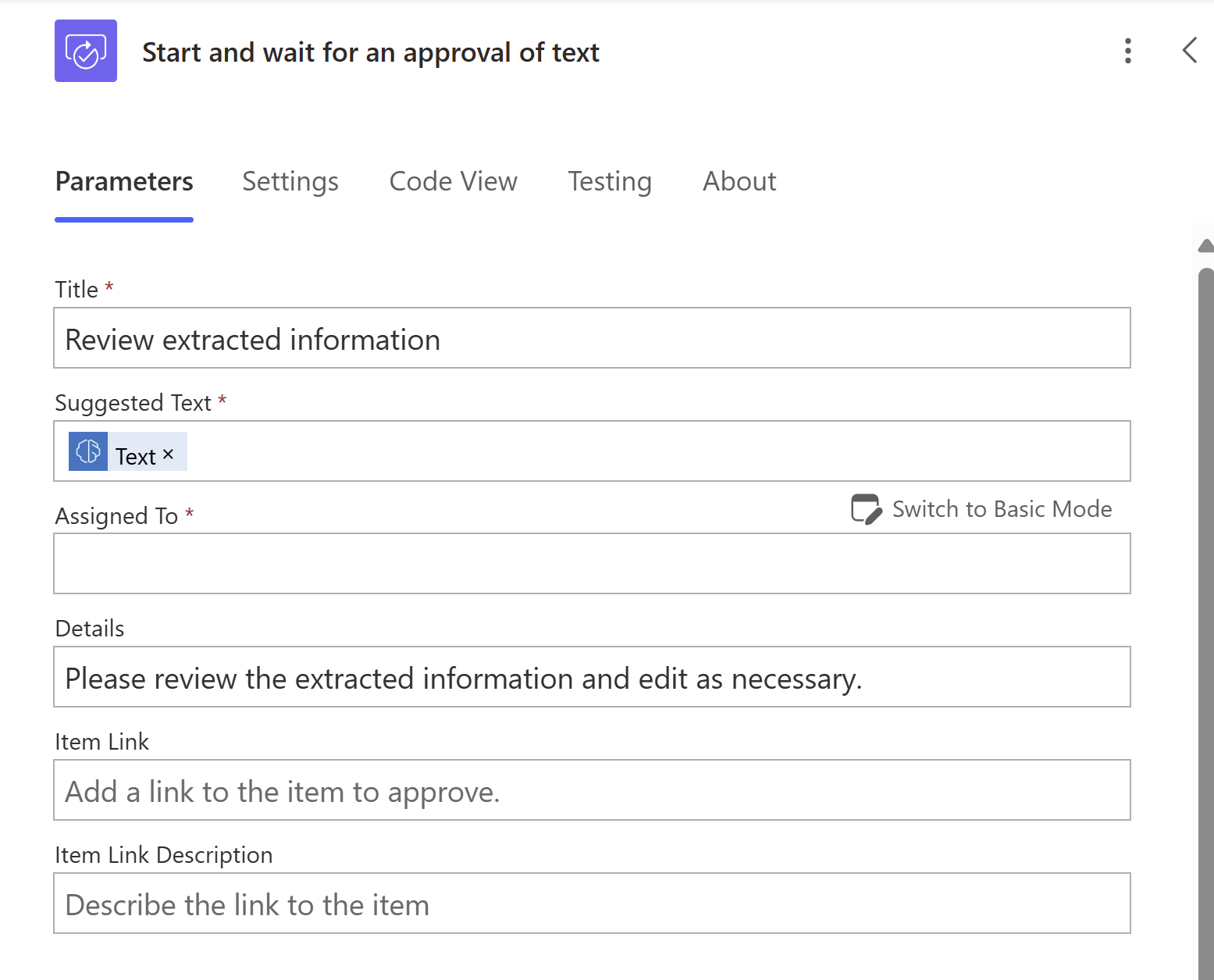
Task: Click the Switch to Basic Mode icon
Action: (x=866, y=509)
